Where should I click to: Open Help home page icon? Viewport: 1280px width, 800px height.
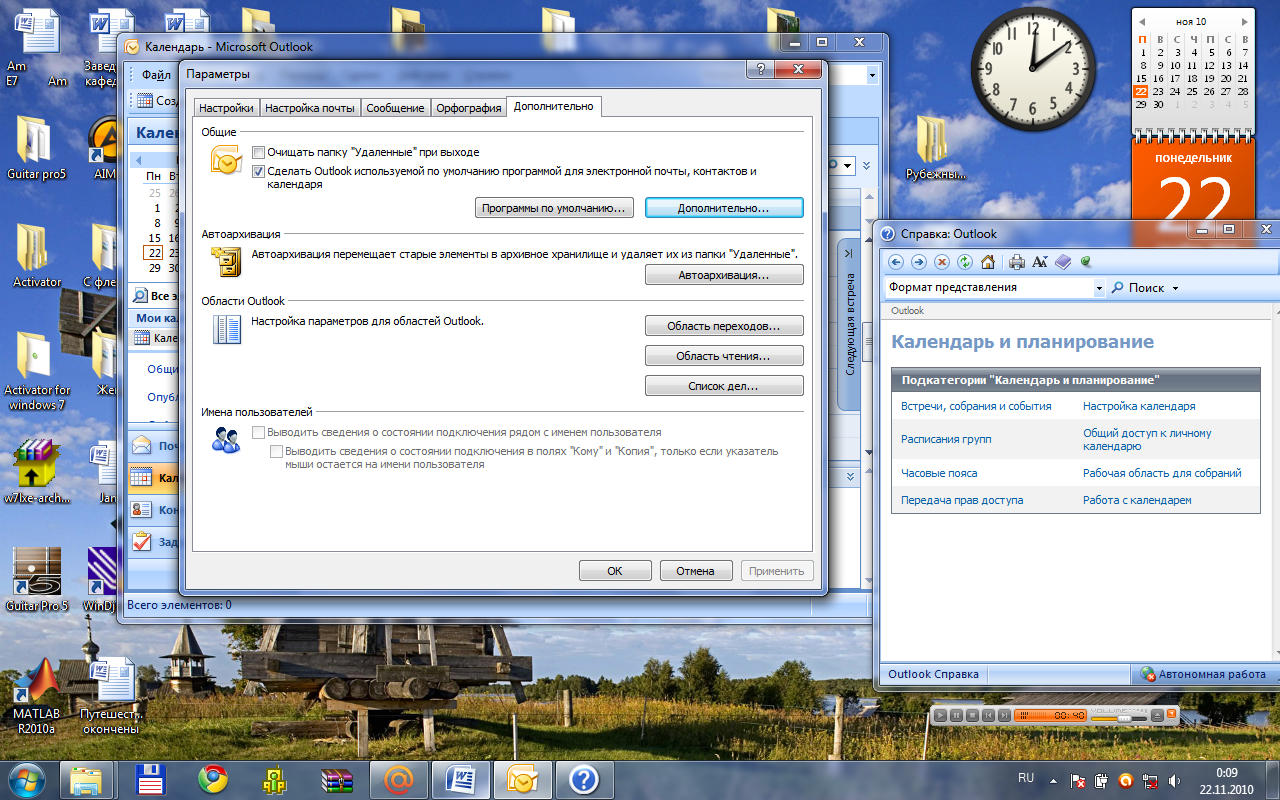[988, 262]
